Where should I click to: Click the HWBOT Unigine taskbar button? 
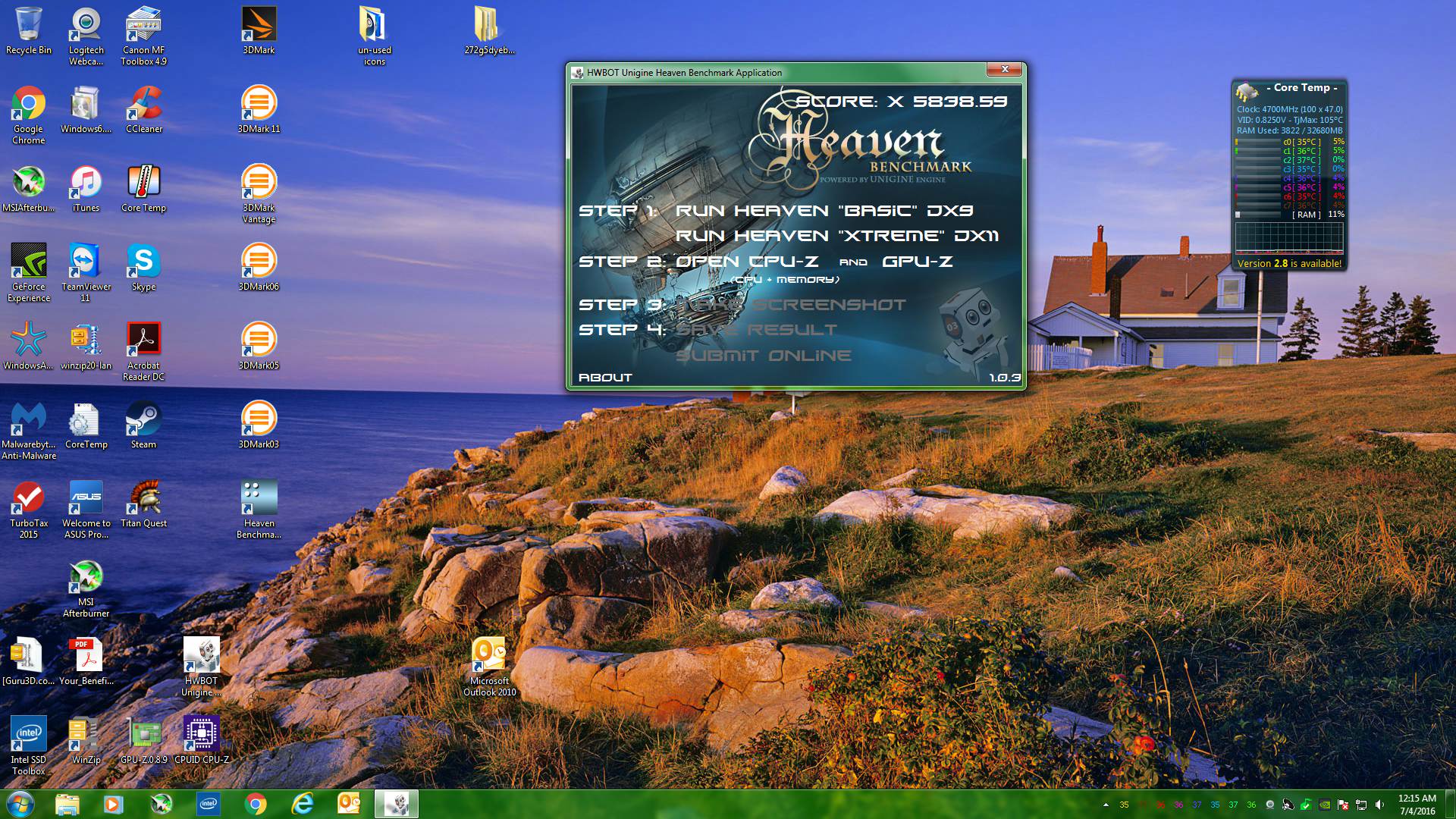pyautogui.click(x=397, y=804)
